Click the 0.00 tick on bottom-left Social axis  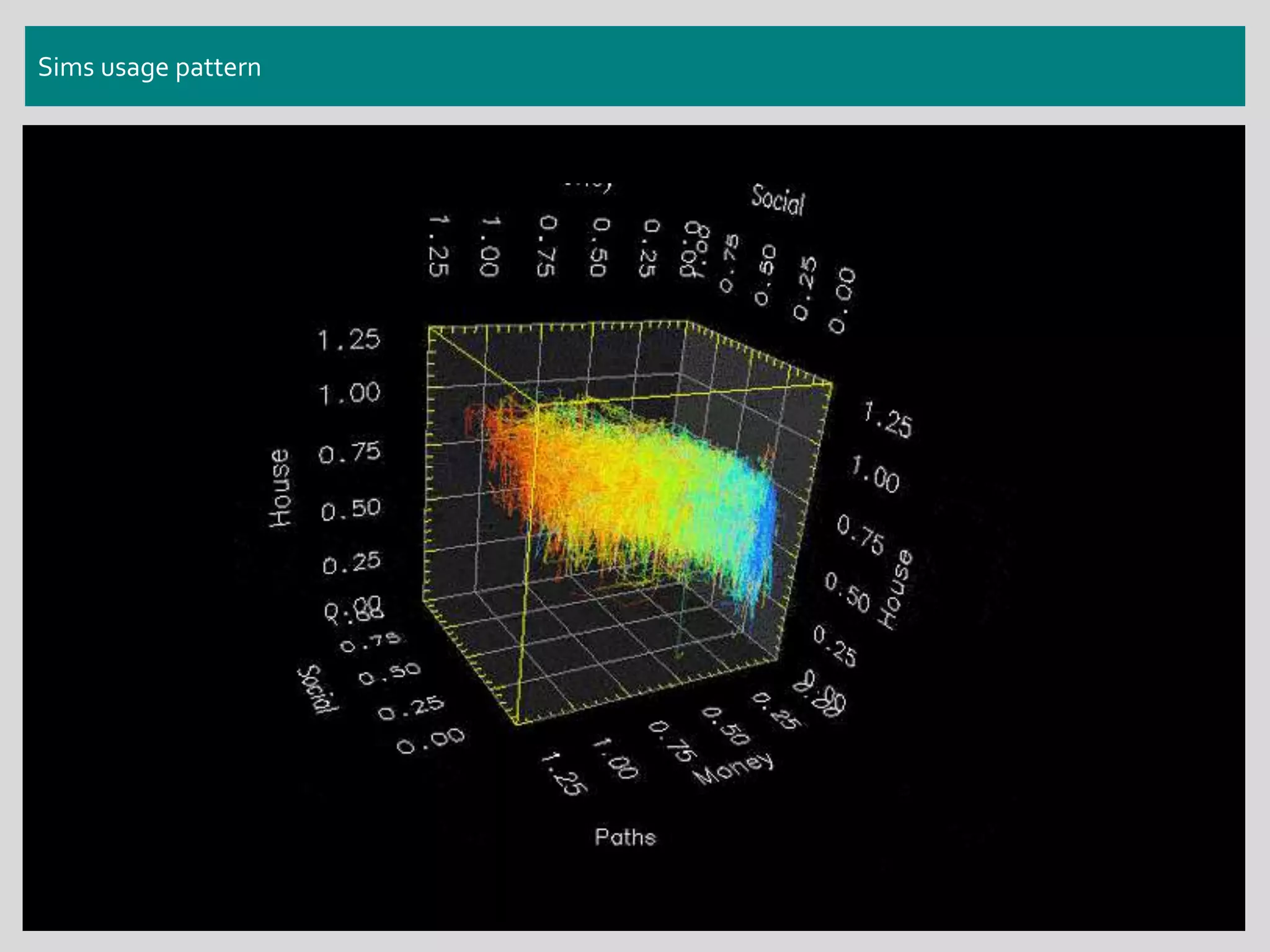click(x=431, y=740)
